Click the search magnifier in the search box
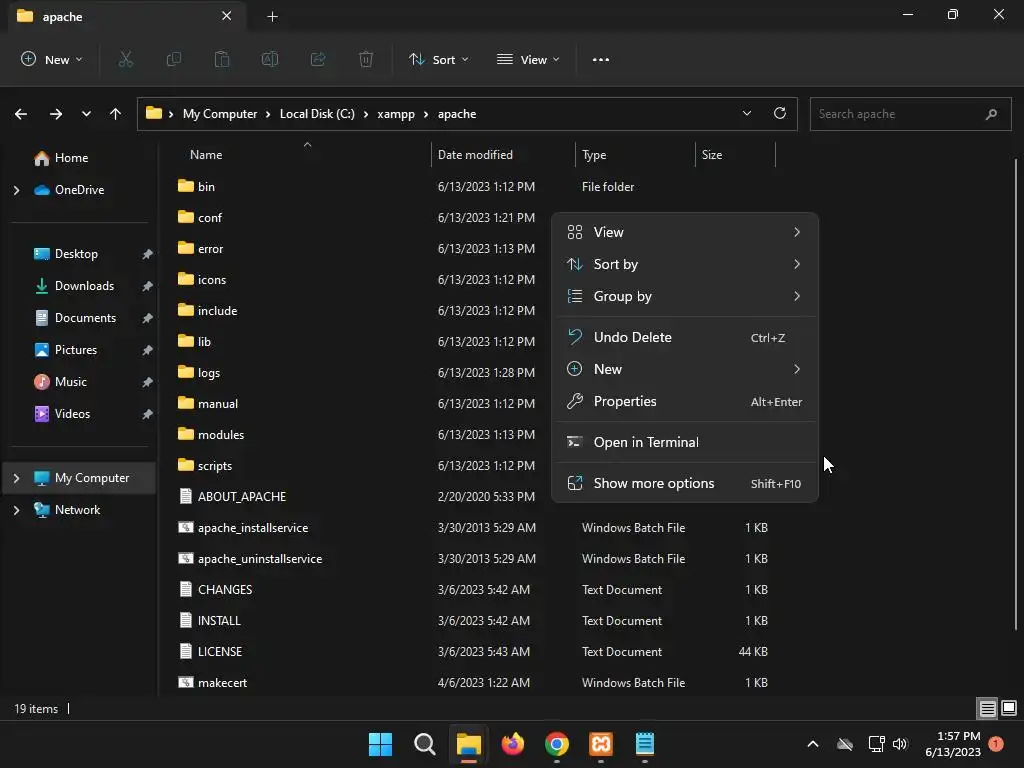The width and height of the screenshot is (1024, 768). coord(991,114)
